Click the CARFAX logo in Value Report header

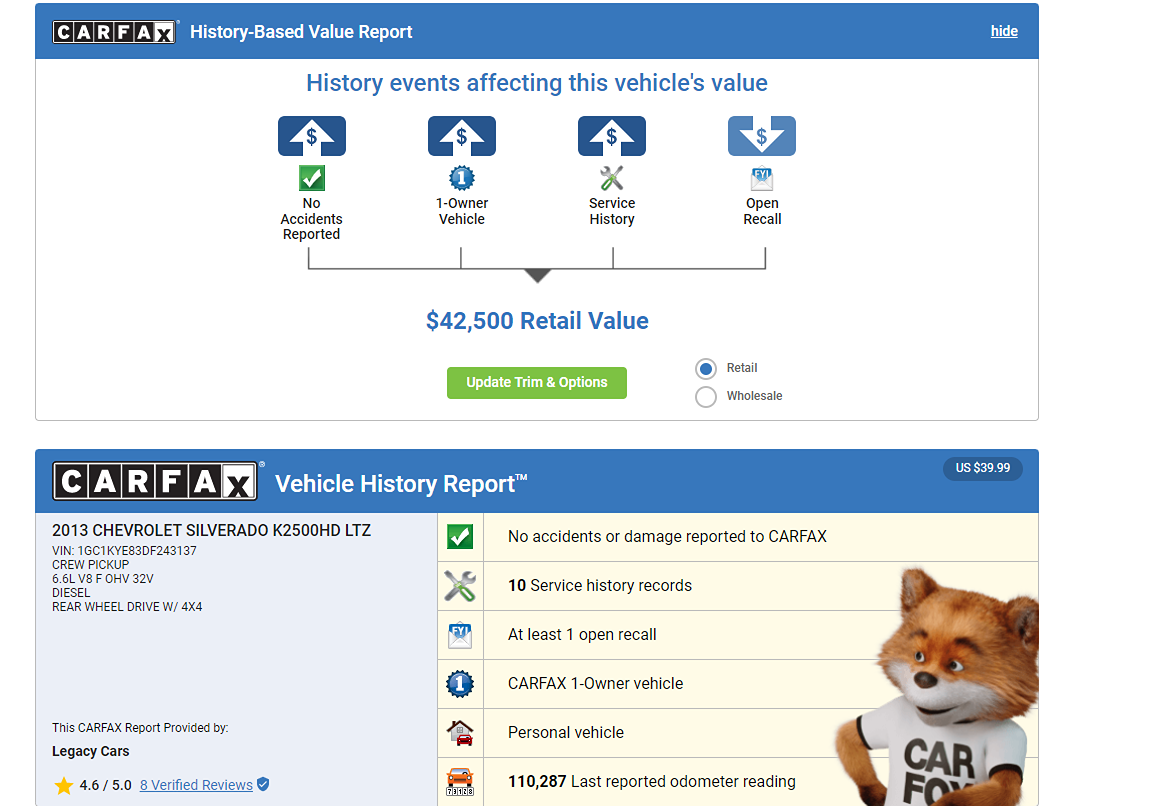pos(115,32)
